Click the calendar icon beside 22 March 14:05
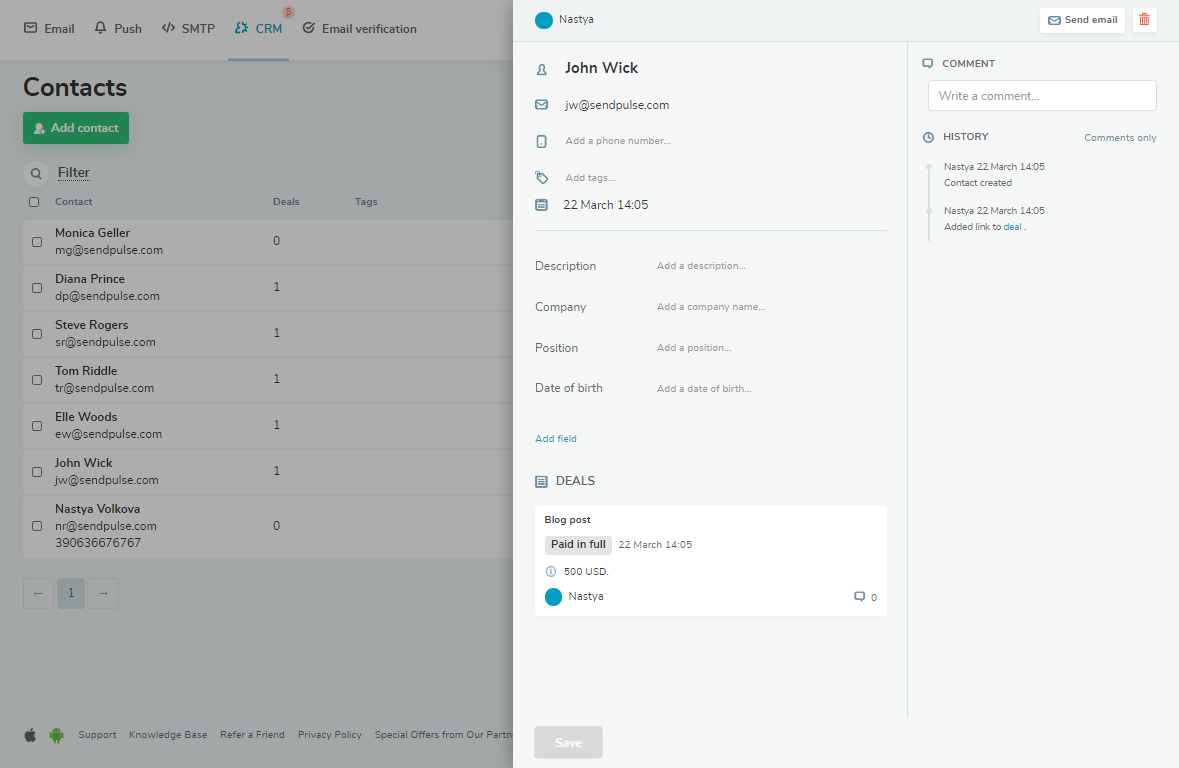Image resolution: width=1179 pixels, height=768 pixels. [541, 205]
